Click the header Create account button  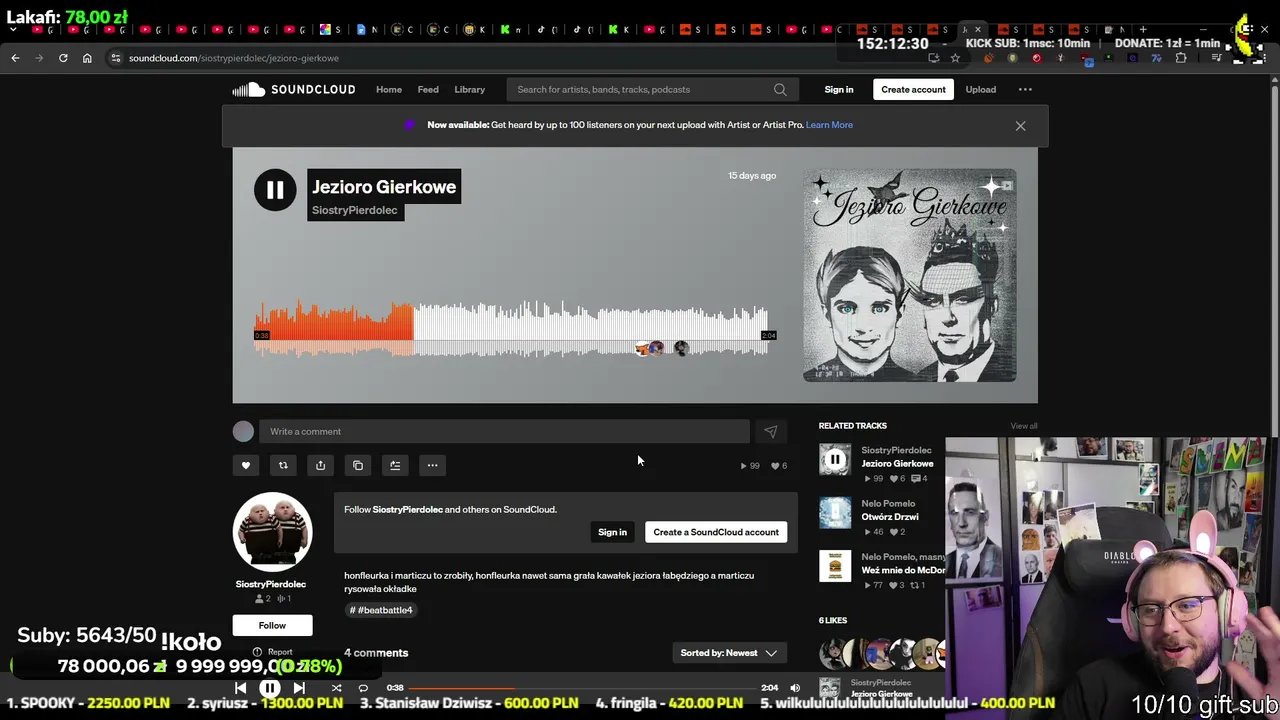click(913, 90)
